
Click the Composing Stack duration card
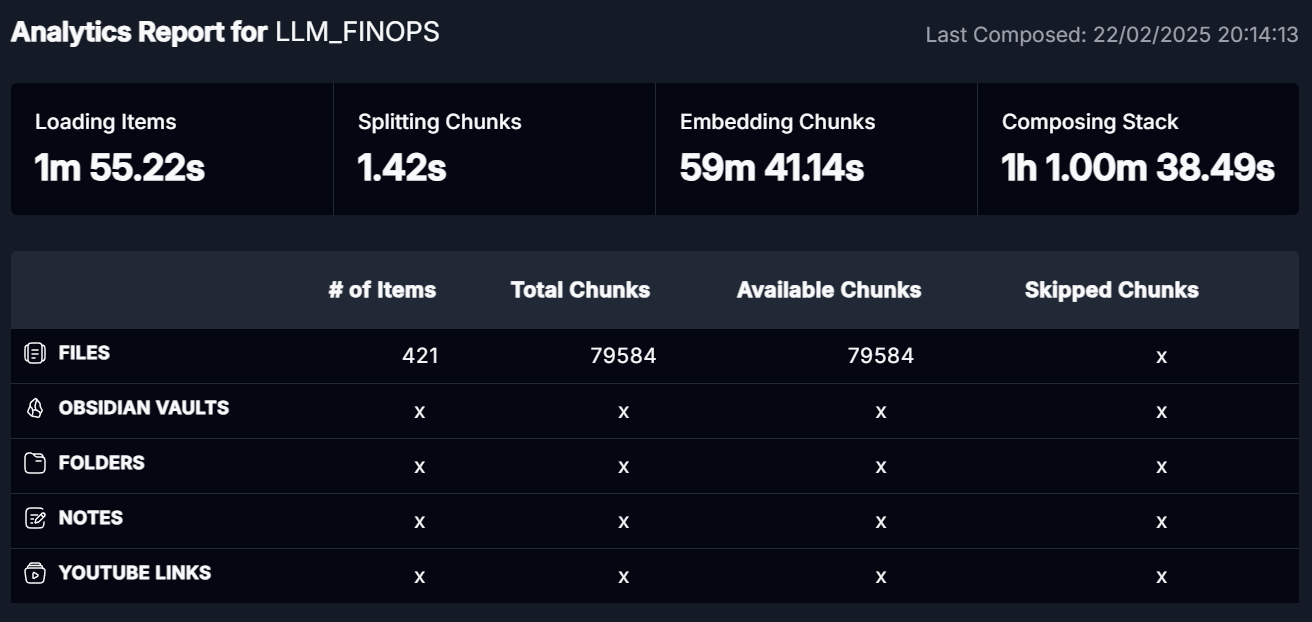pos(1138,149)
